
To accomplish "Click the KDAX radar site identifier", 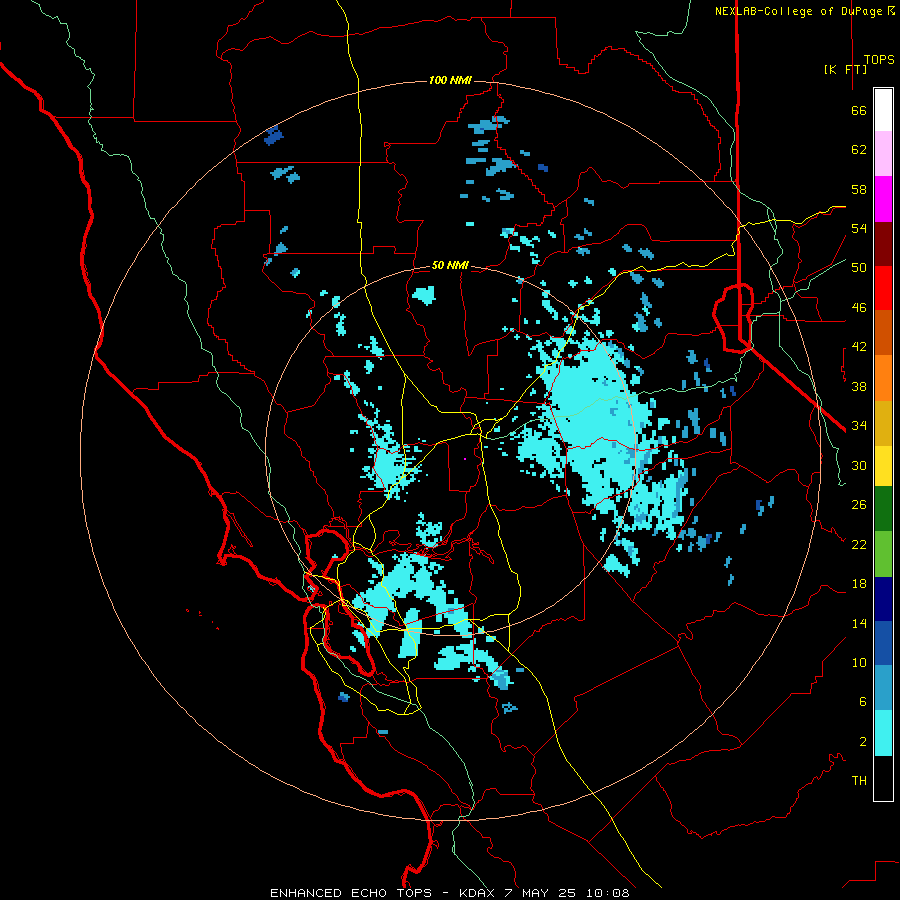I will pyautogui.click(x=478, y=893).
